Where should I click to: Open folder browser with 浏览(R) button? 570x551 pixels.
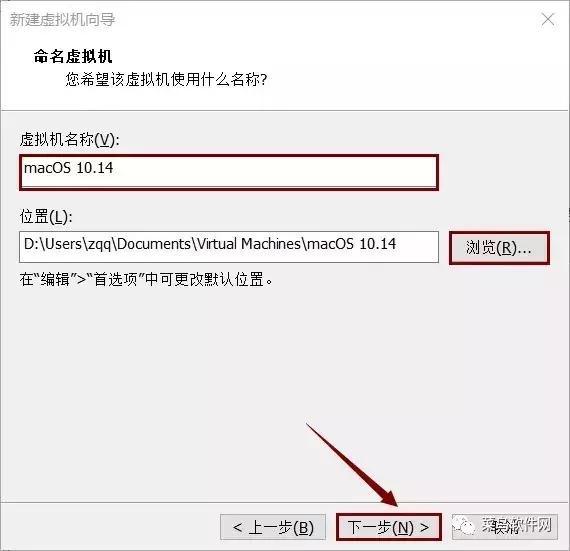[x=499, y=248]
